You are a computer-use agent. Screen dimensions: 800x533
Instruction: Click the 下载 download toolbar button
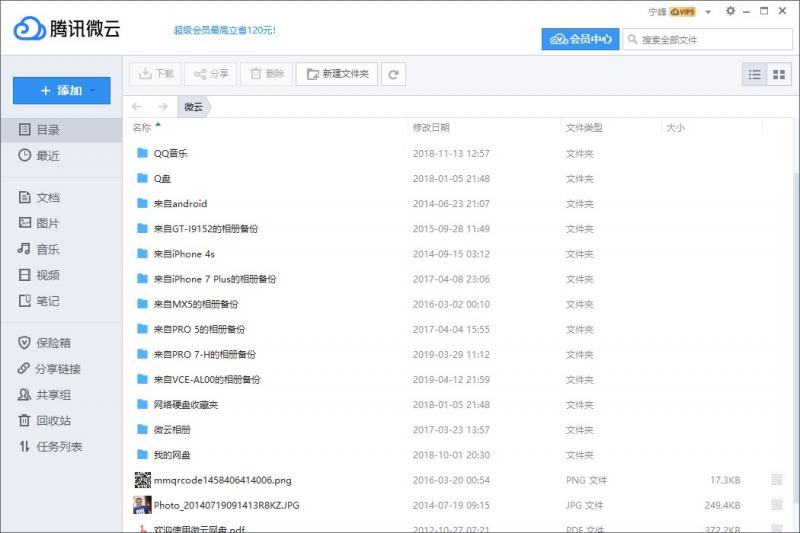pyautogui.click(x=156, y=74)
